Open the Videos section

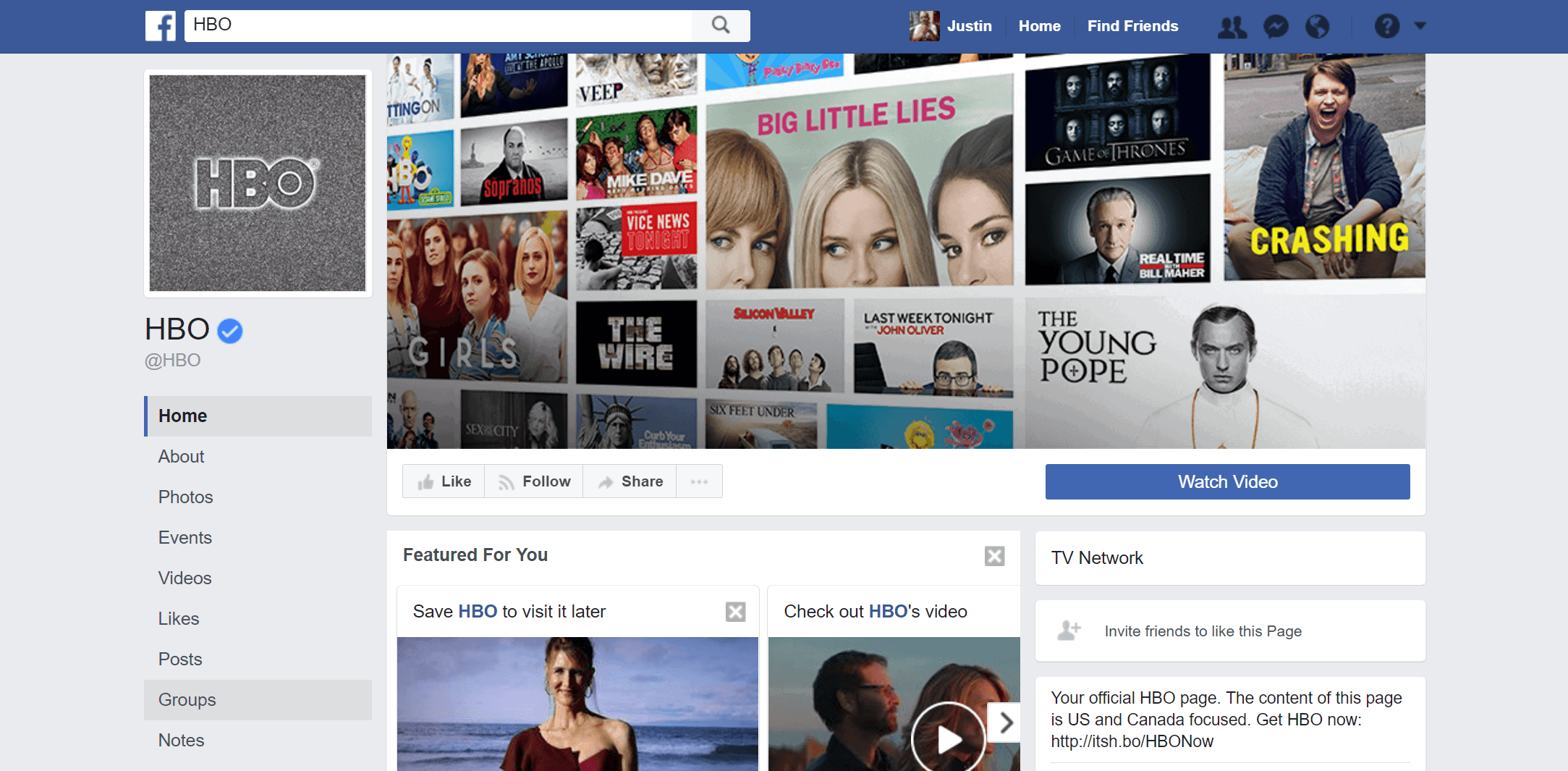pyautogui.click(x=258, y=578)
